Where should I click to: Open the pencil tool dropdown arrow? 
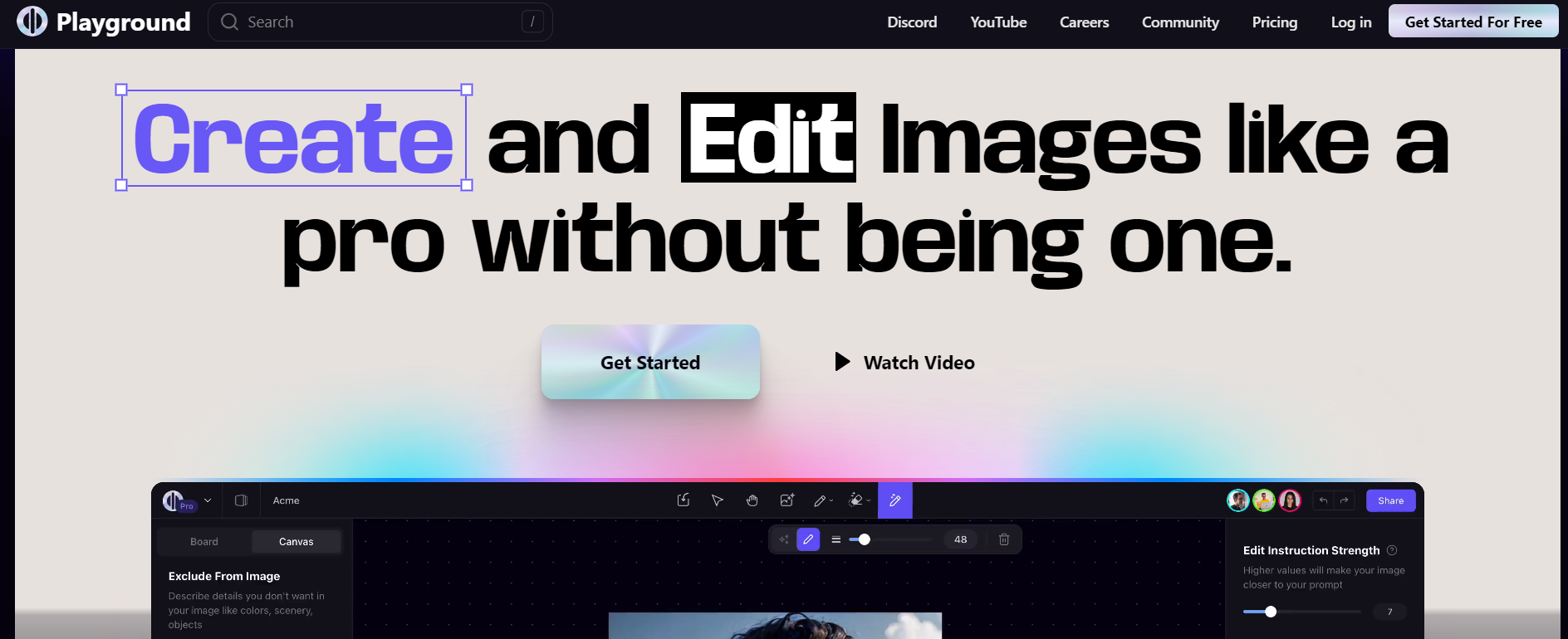[x=831, y=501]
